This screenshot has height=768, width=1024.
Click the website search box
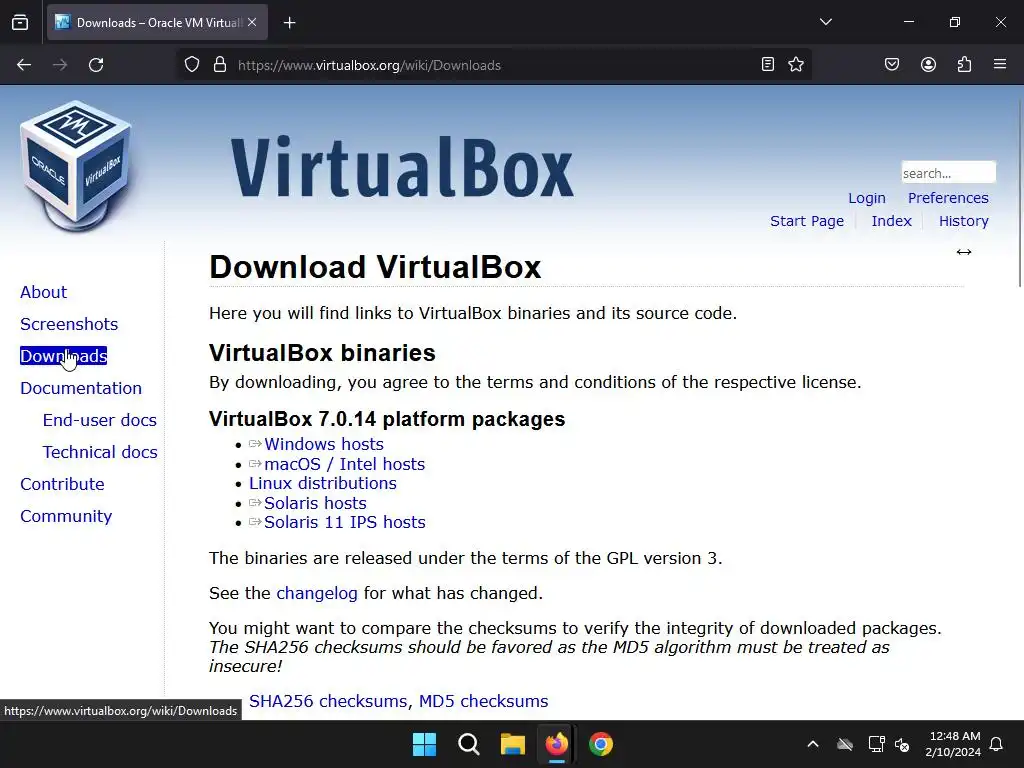point(948,173)
